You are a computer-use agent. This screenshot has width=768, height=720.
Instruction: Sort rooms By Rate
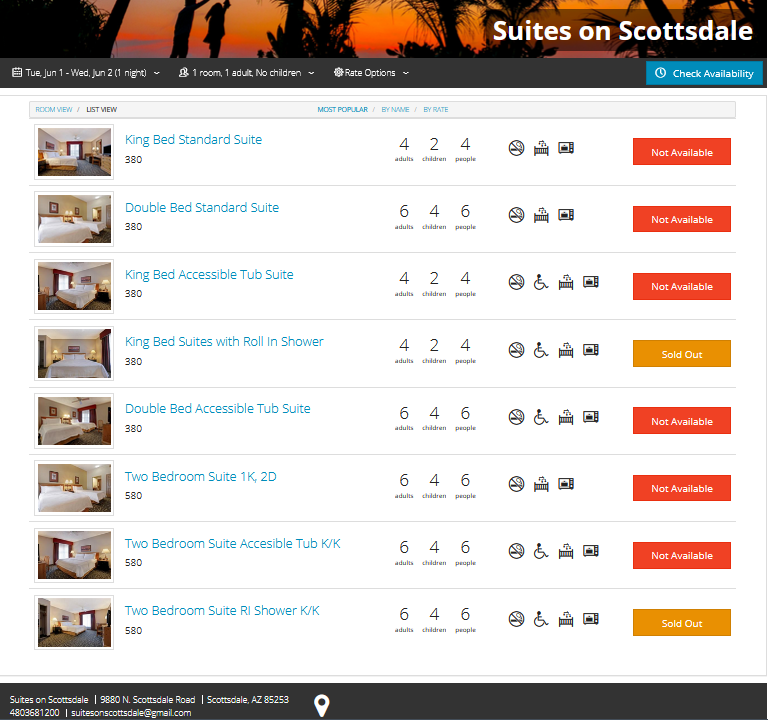(436, 110)
